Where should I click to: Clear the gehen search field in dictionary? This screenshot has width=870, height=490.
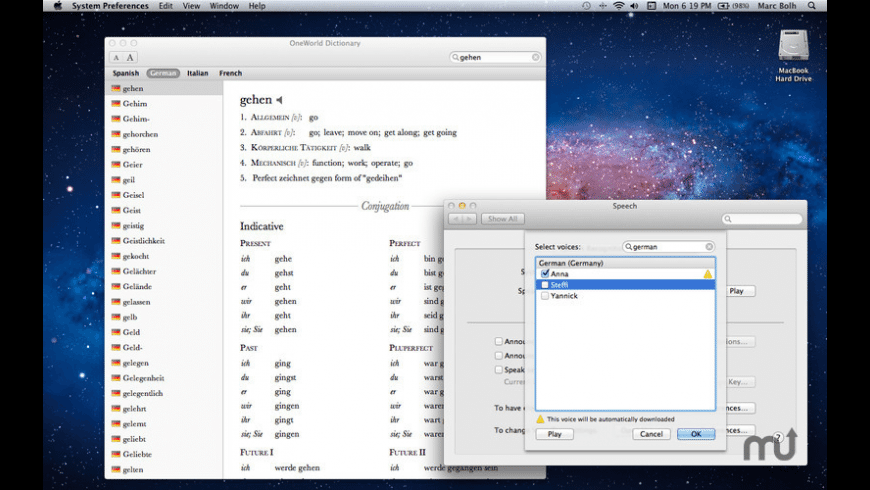(x=535, y=57)
